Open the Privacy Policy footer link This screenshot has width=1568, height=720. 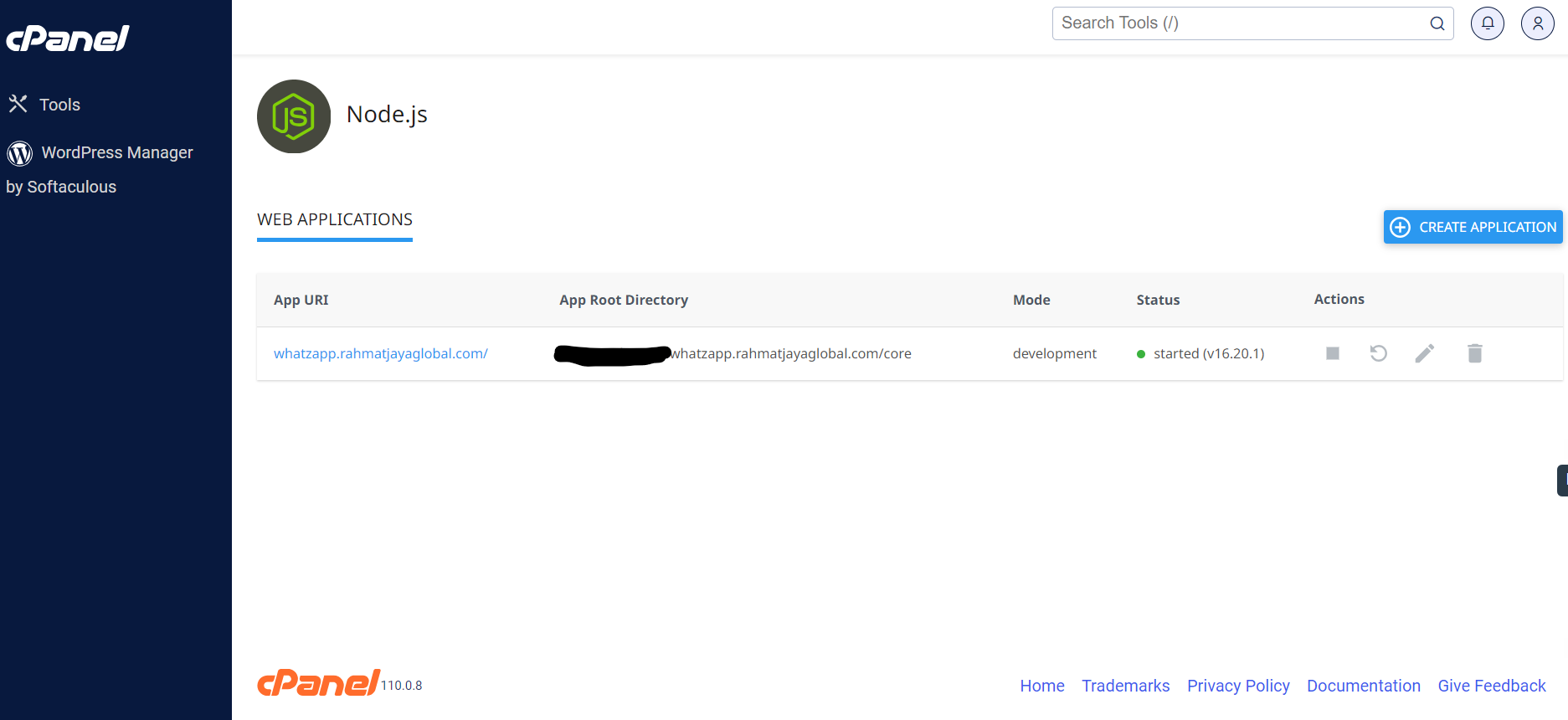1238,686
